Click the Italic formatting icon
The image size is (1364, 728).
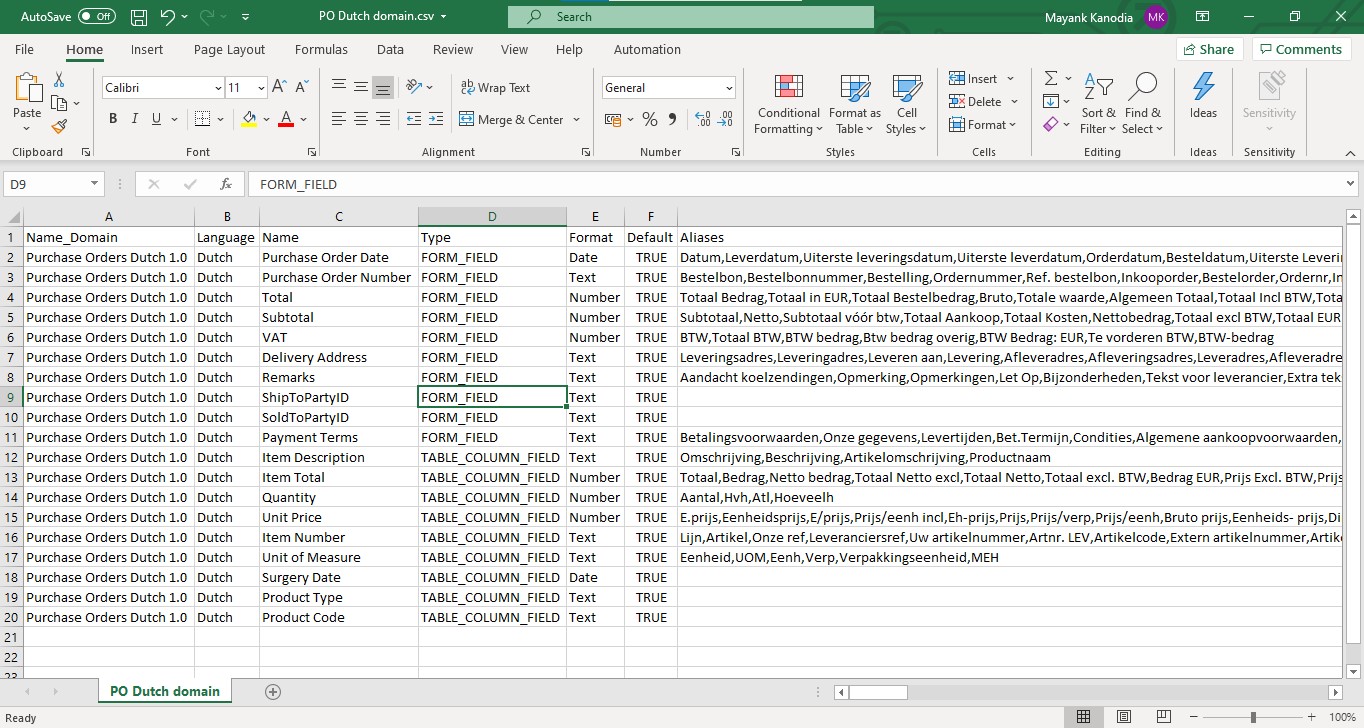click(136, 119)
